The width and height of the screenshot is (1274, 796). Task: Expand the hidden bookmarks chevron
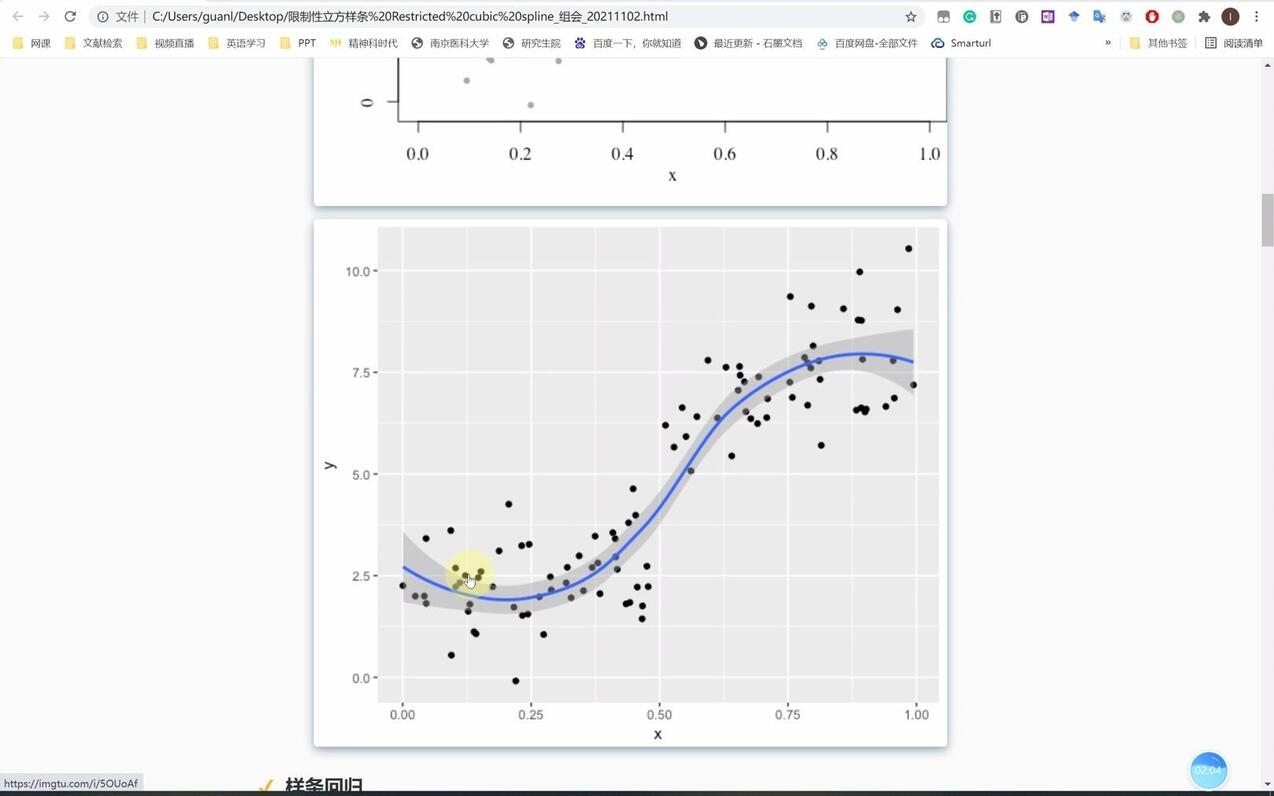tap(1107, 43)
